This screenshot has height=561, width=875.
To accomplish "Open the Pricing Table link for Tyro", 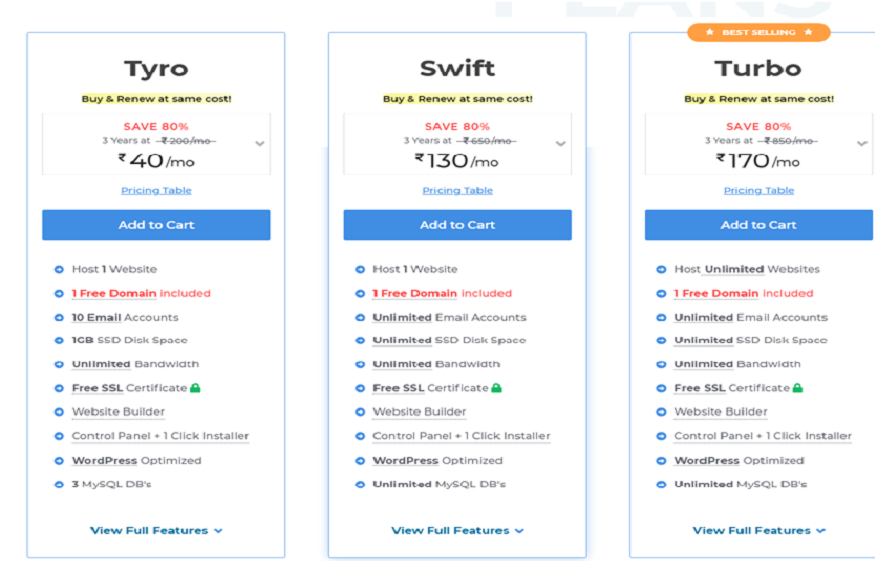I will pyautogui.click(x=156, y=190).
